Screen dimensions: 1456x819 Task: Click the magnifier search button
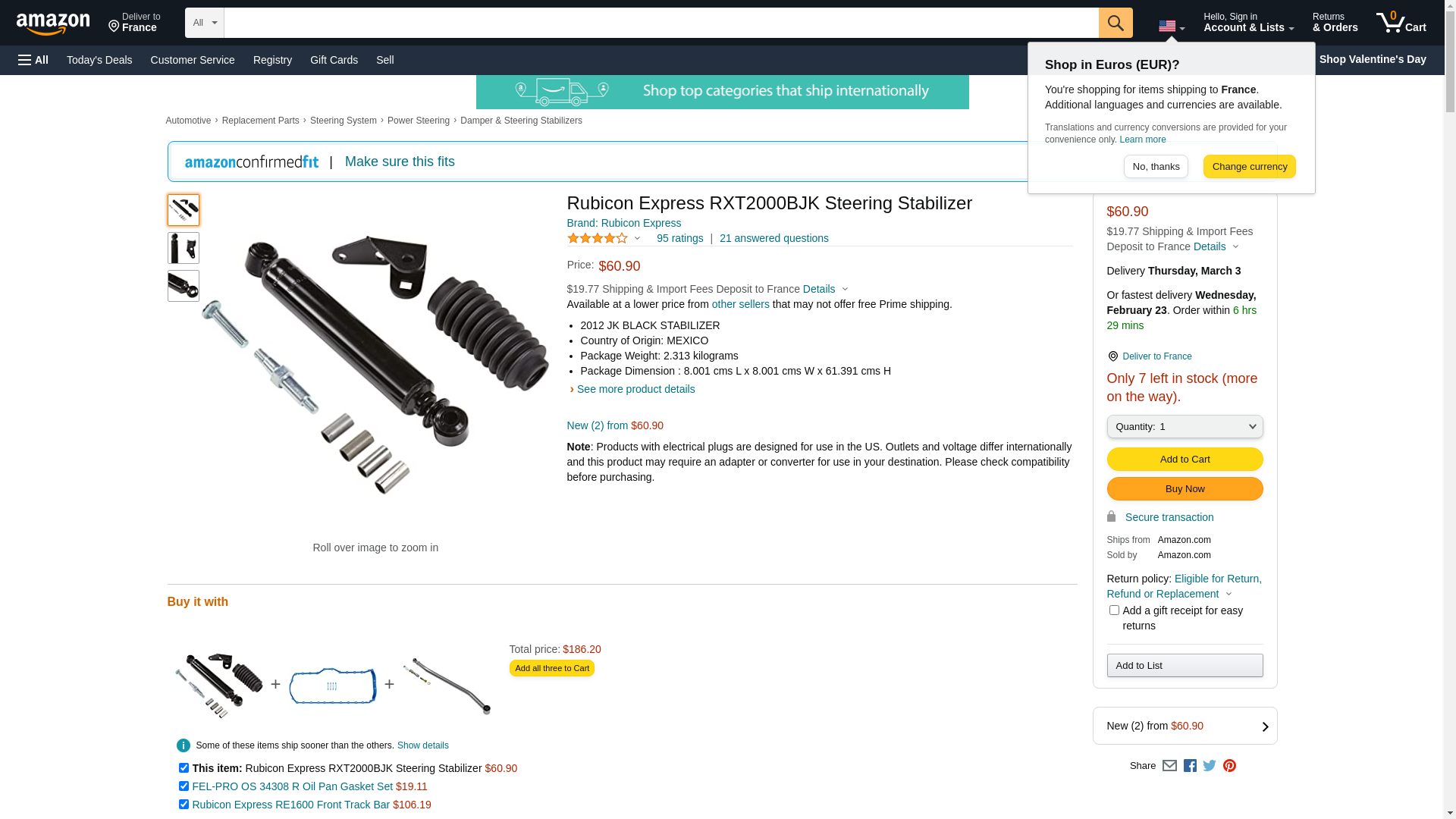[1116, 23]
